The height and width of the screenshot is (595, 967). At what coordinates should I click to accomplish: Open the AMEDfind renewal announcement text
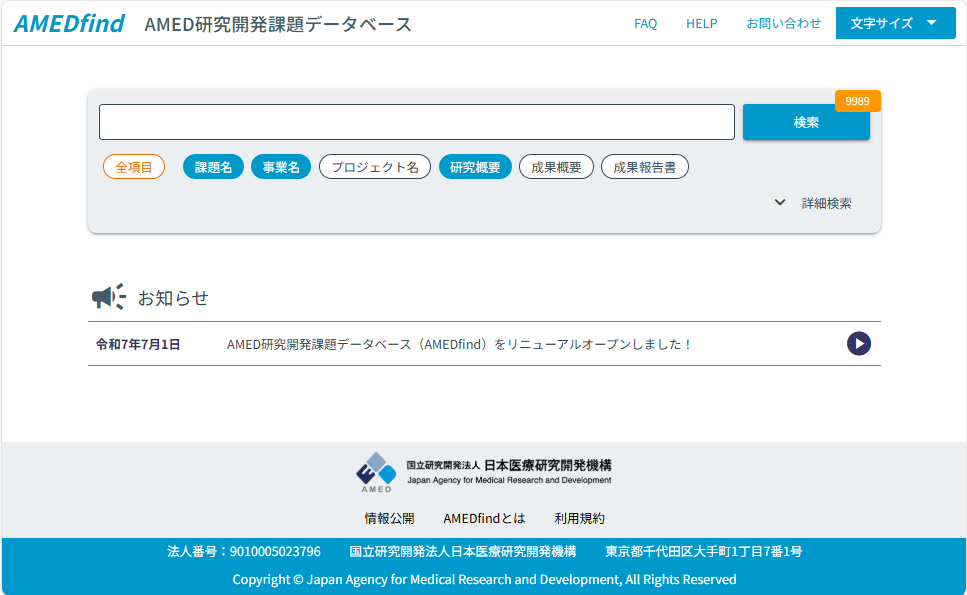click(x=459, y=344)
